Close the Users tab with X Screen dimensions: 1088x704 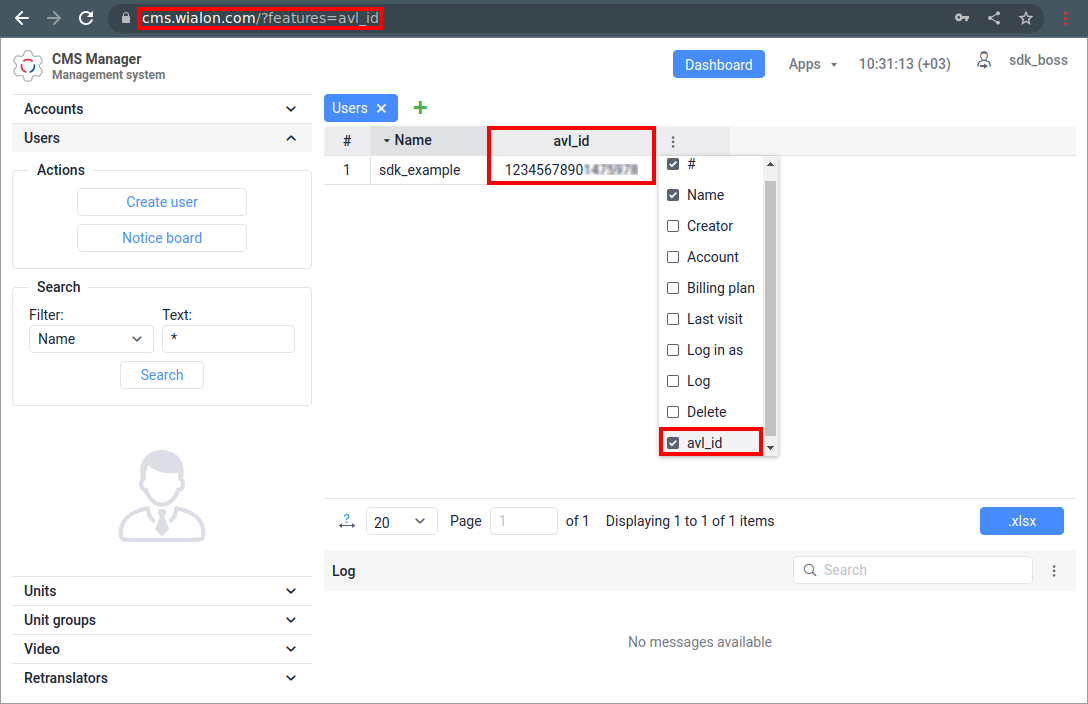(x=381, y=108)
